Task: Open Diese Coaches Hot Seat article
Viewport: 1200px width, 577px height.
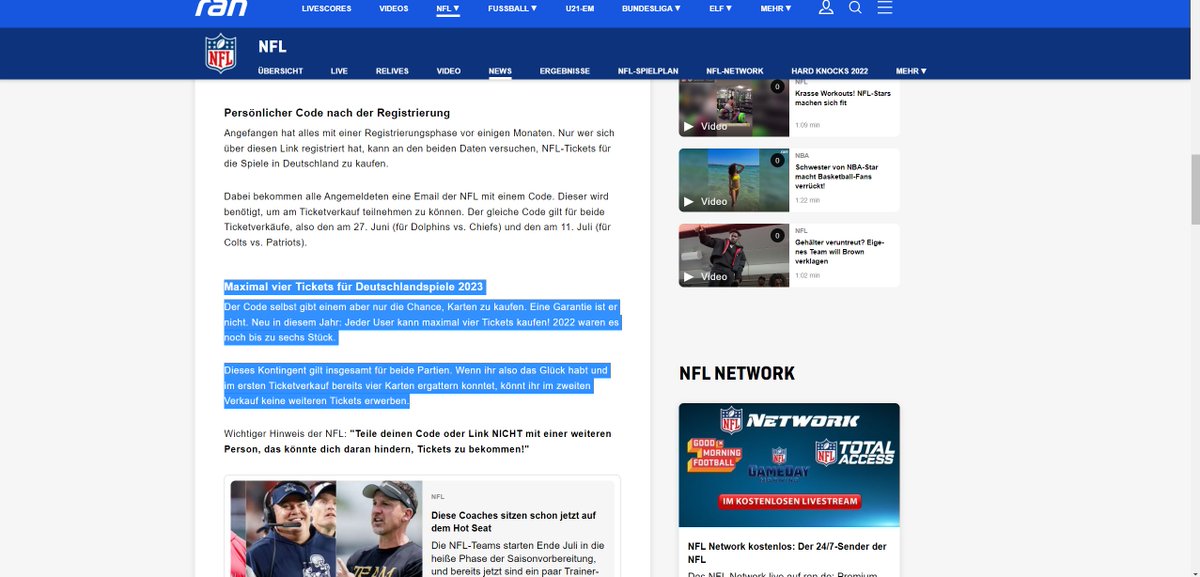Action: pyautogui.click(x=514, y=521)
